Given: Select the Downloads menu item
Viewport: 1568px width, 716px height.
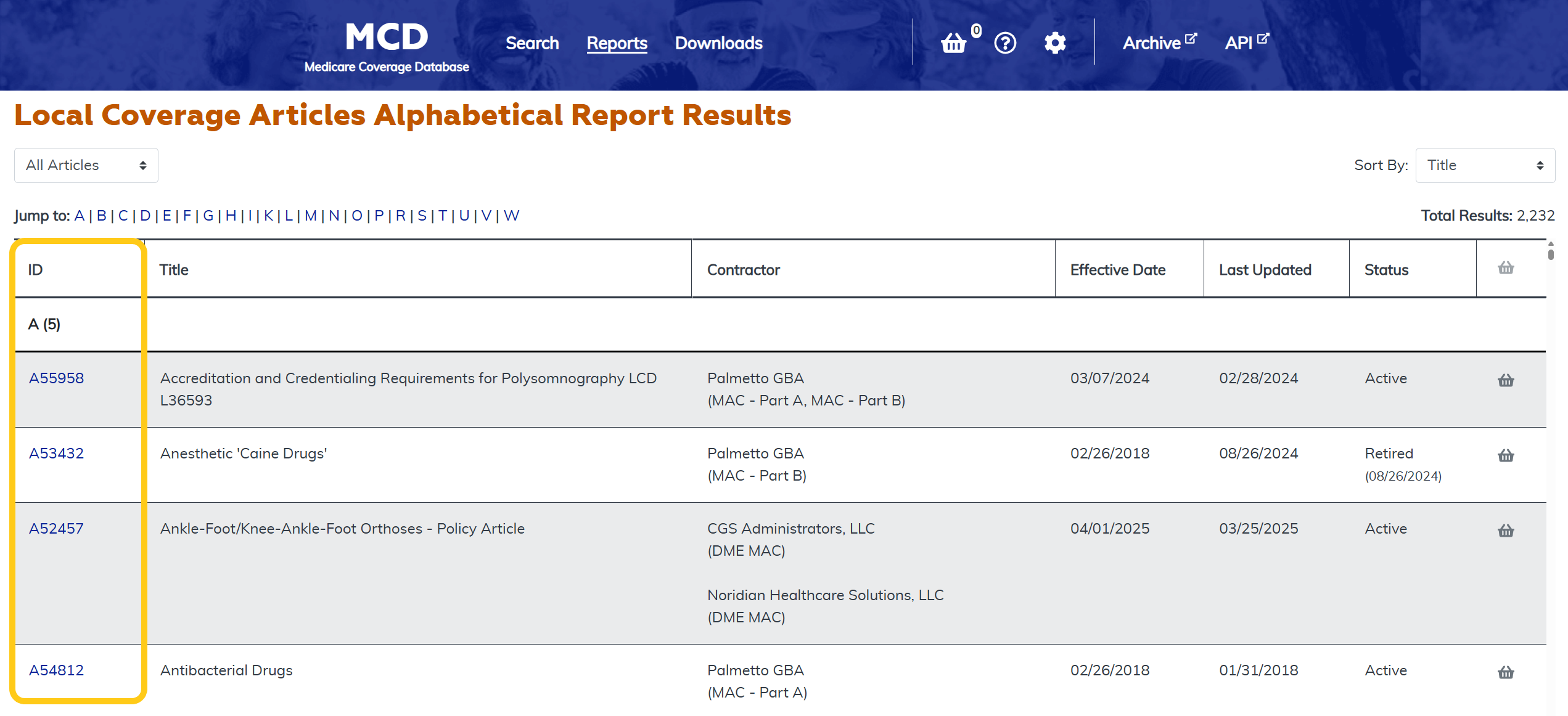Looking at the screenshot, I should coord(718,43).
